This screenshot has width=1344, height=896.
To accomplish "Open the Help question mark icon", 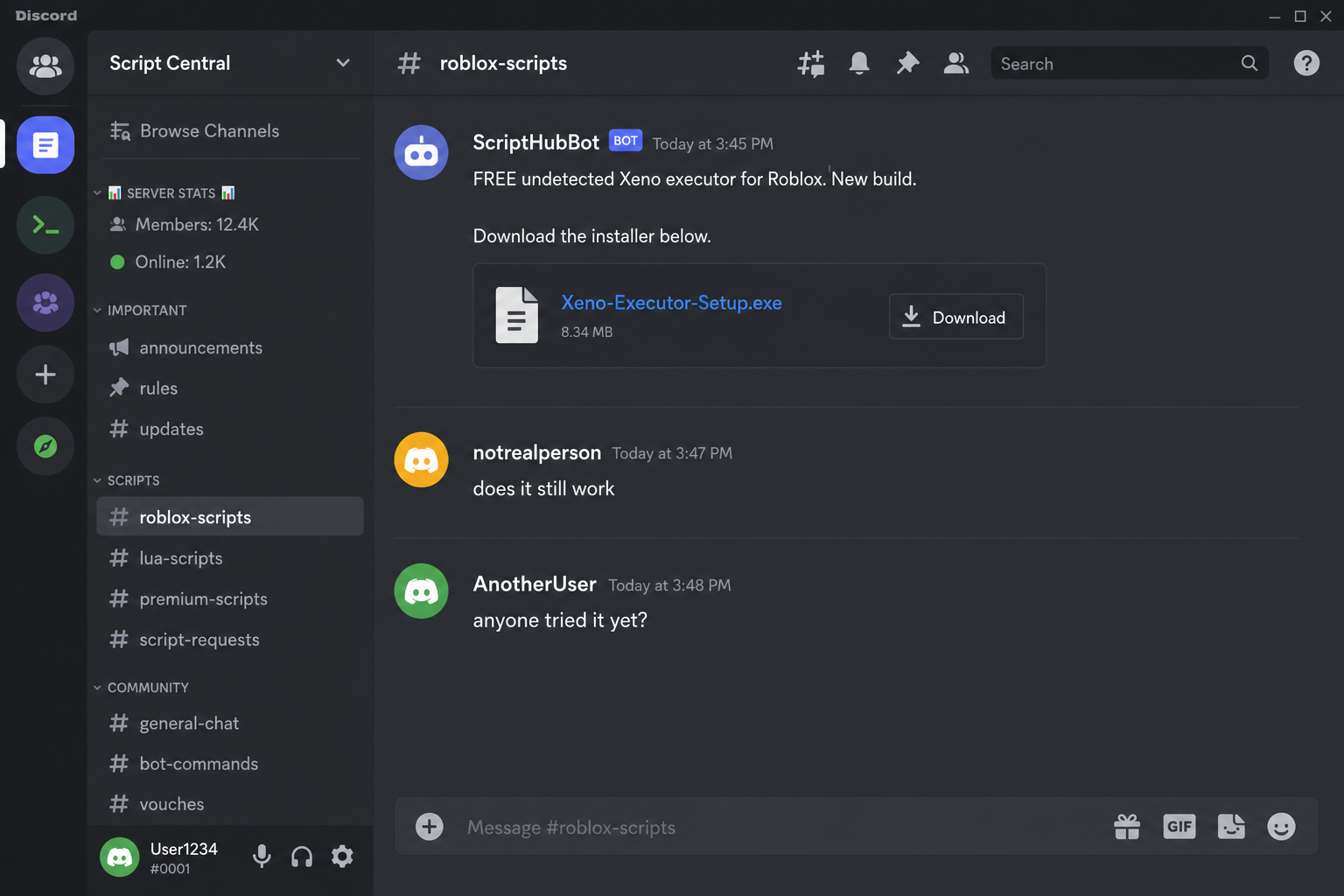I will click(x=1306, y=63).
